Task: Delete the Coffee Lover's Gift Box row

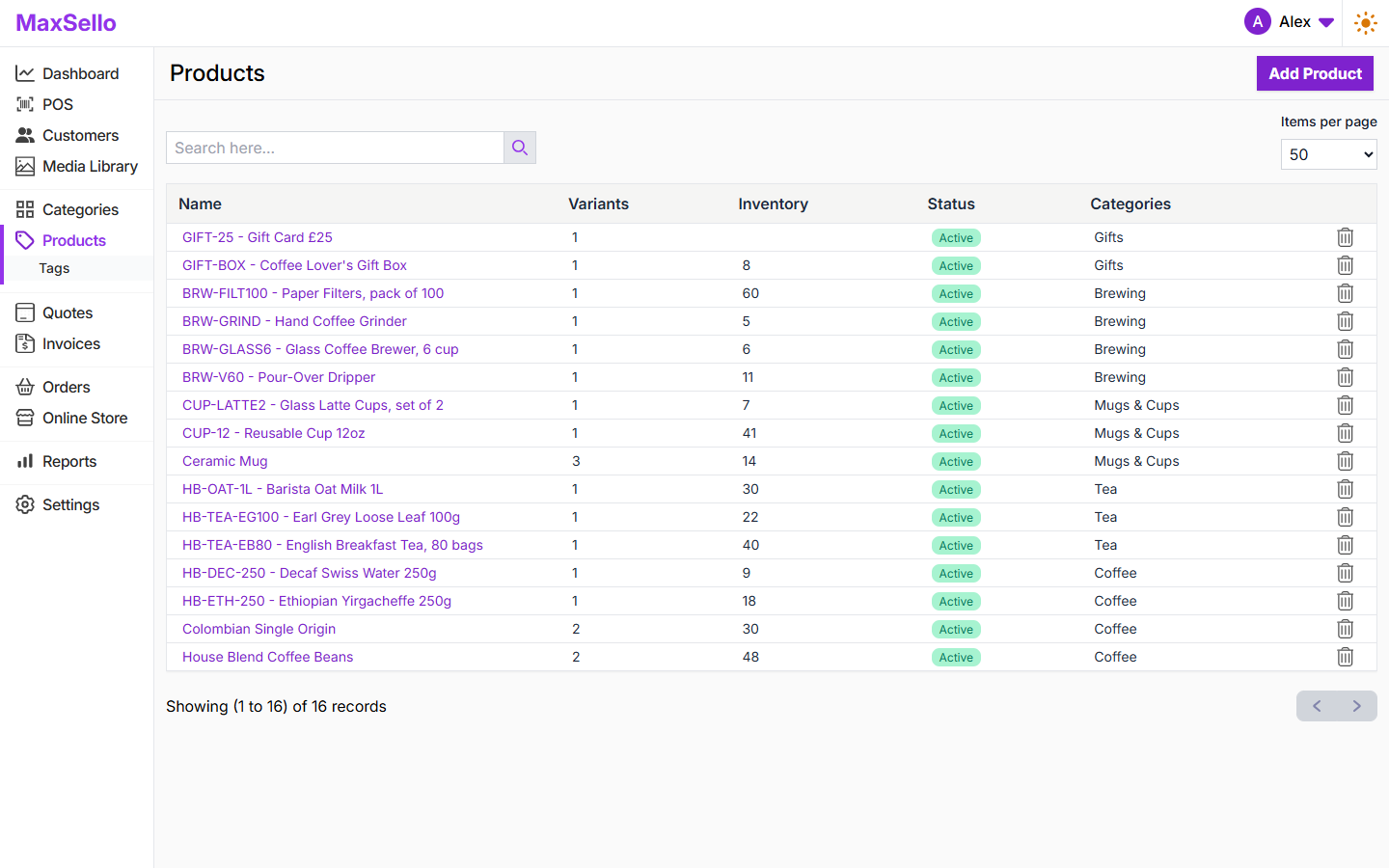Action: [x=1345, y=265]
